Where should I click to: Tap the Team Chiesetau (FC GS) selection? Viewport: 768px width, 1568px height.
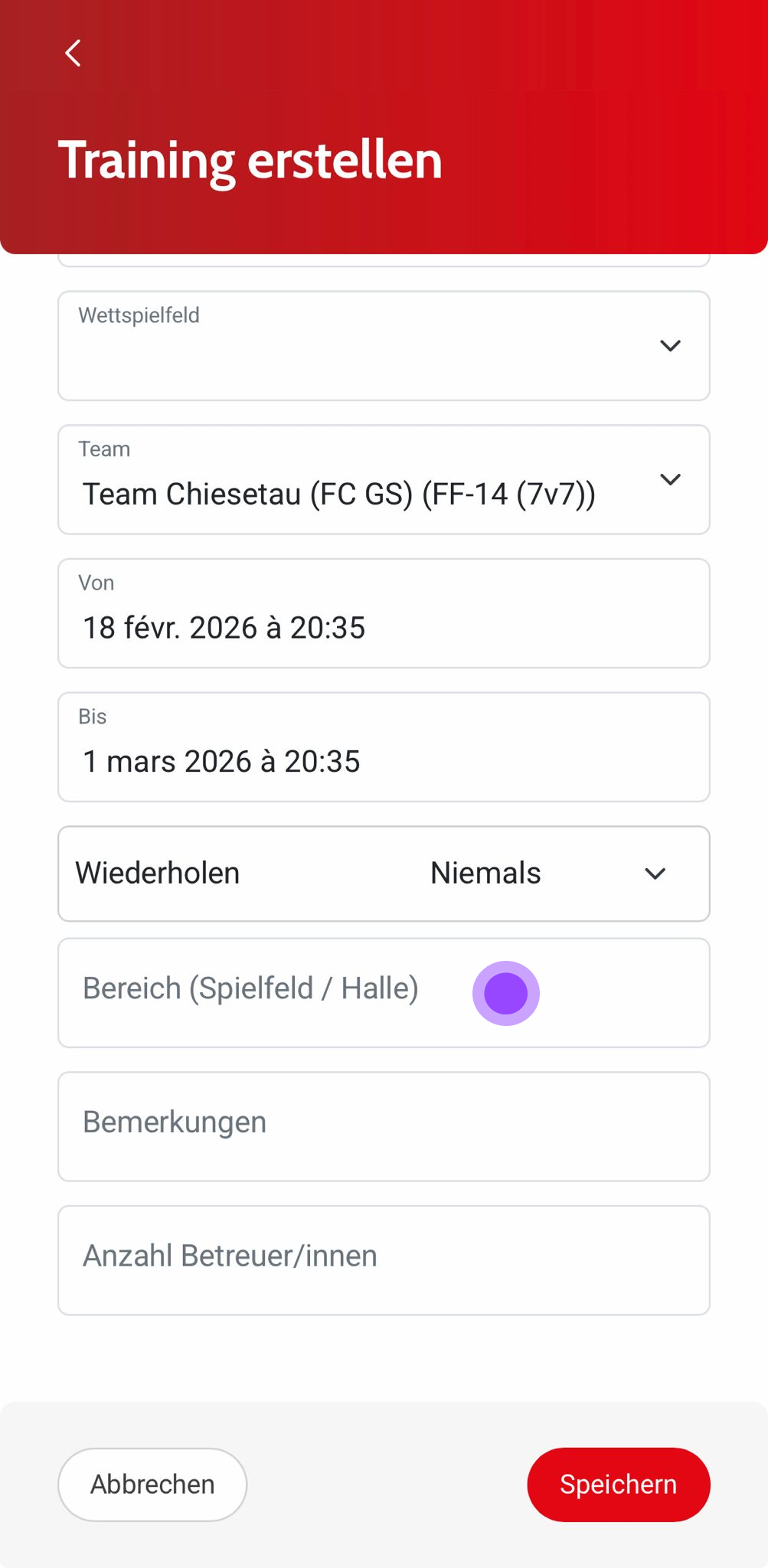click(x=338, y=495)
